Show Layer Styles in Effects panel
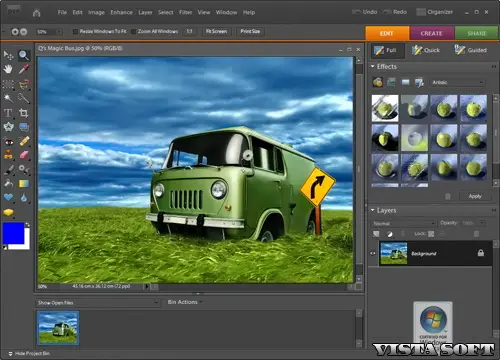500x360 pixels. pos(391,82)
